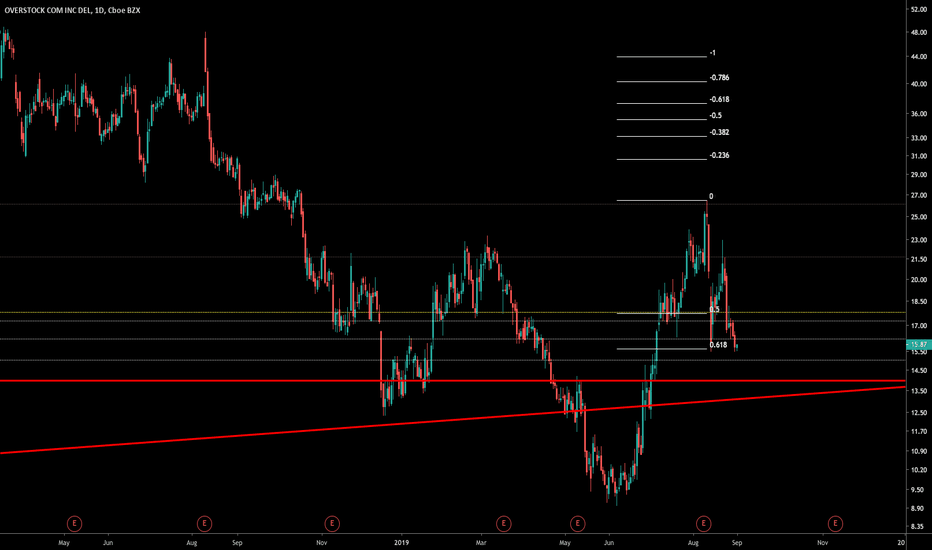The height and width of the screenshot is (550, 932).
Task: Click the OVERSTOCK COM INC DEL symbol title
Action: [48, 10]
